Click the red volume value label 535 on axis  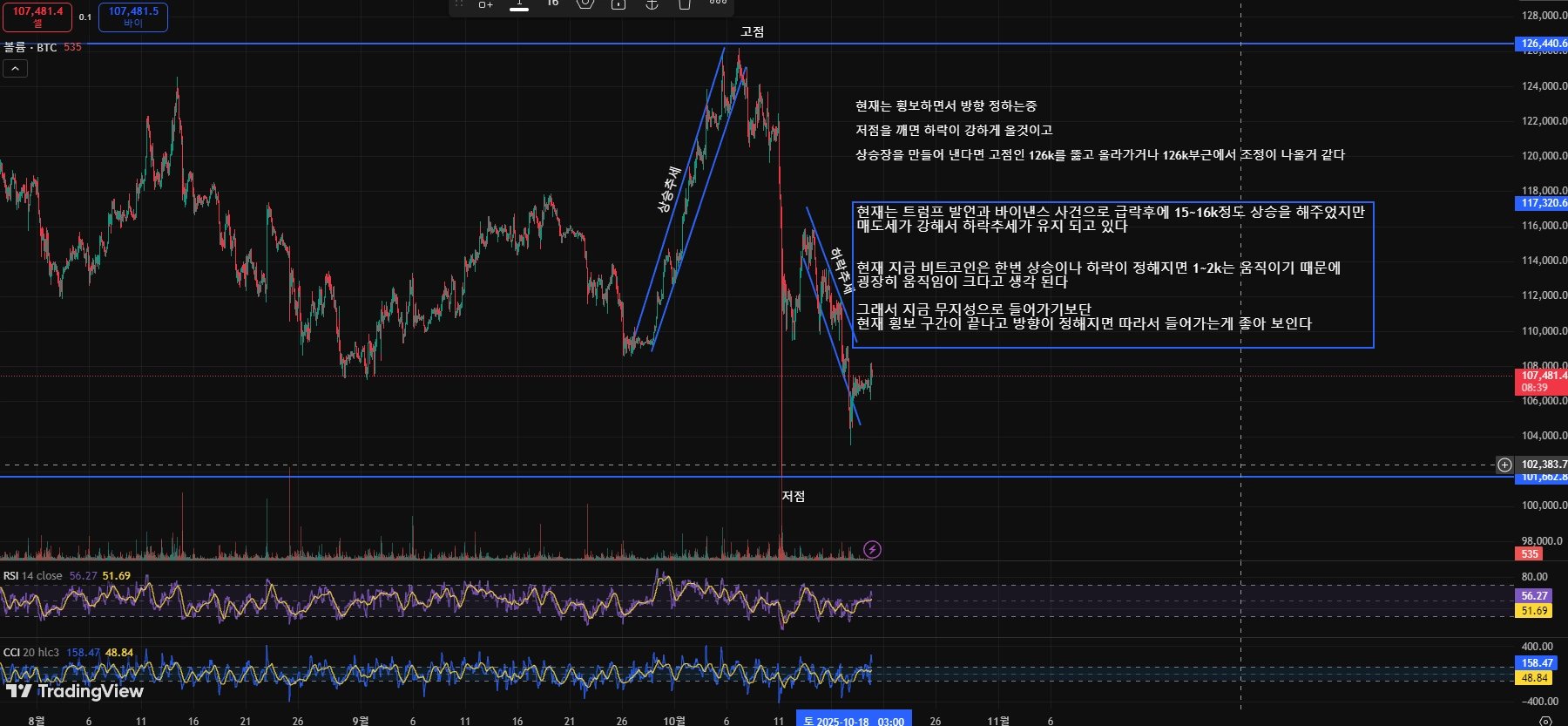pyautogui.click(x=1531, y=554)
